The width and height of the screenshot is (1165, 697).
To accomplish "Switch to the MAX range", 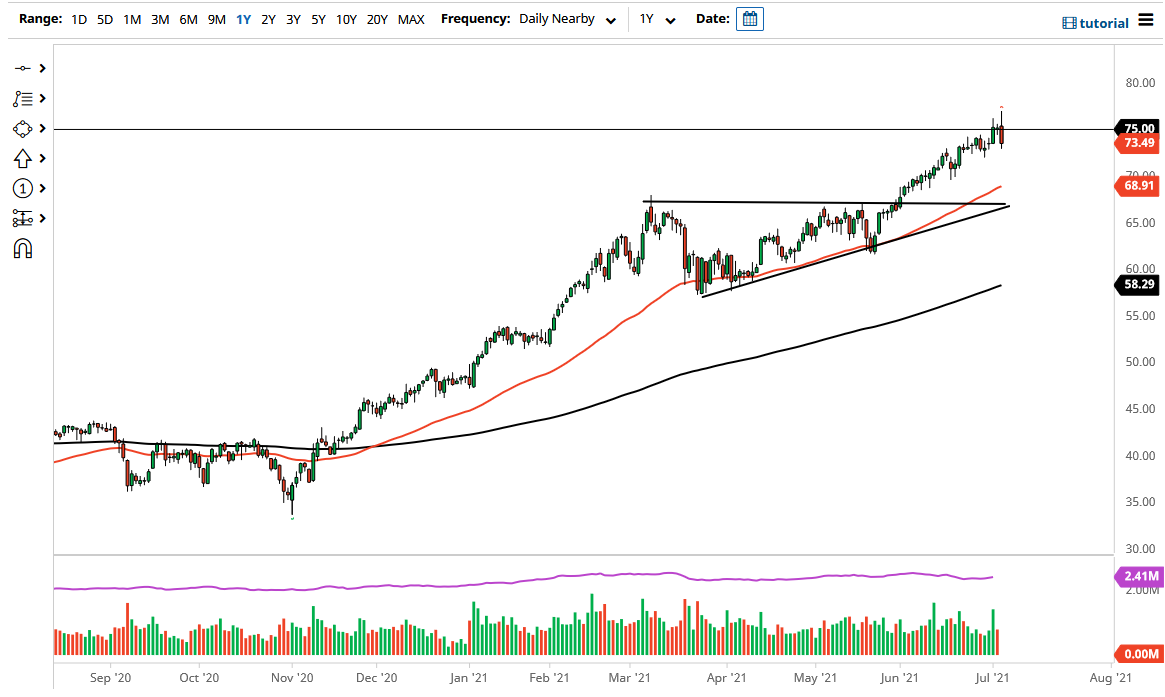I will point(410,18).
